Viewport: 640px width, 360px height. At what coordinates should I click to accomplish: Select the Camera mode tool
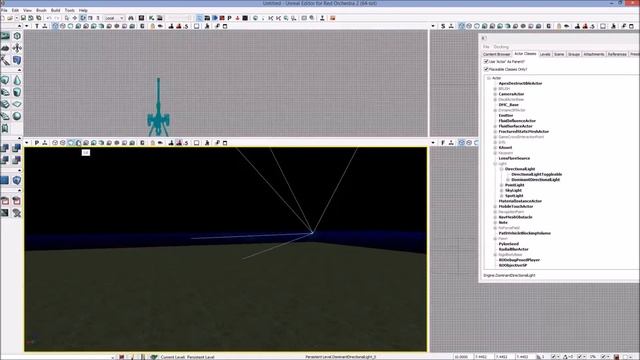pyautogui.click(x=5, y=36)
